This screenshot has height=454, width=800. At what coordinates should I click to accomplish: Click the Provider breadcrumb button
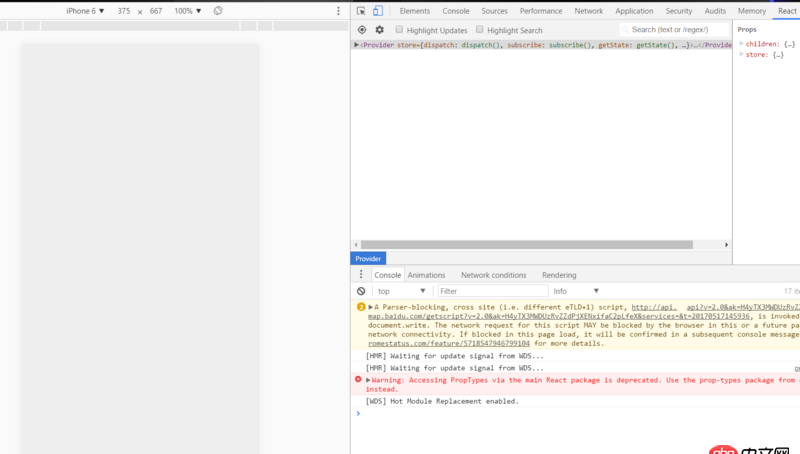pyautogui.click(x=368, y=258)
